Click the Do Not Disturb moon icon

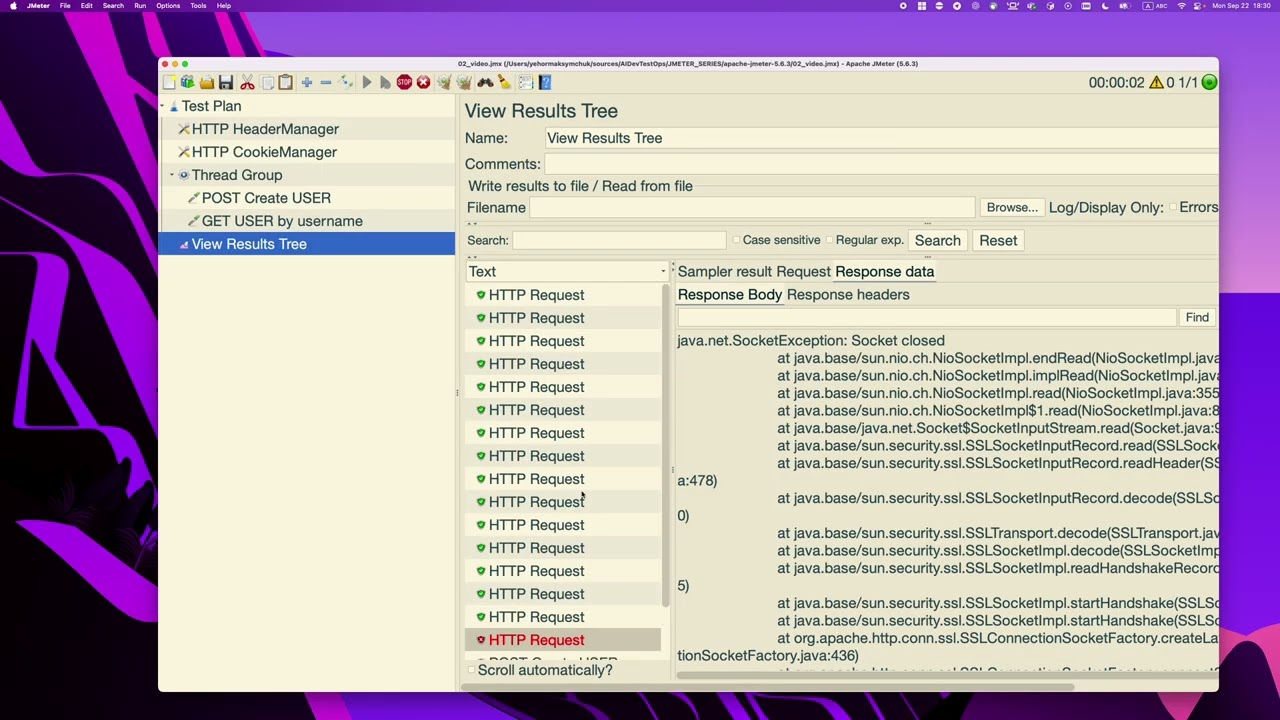click(x=1105, y=6)
